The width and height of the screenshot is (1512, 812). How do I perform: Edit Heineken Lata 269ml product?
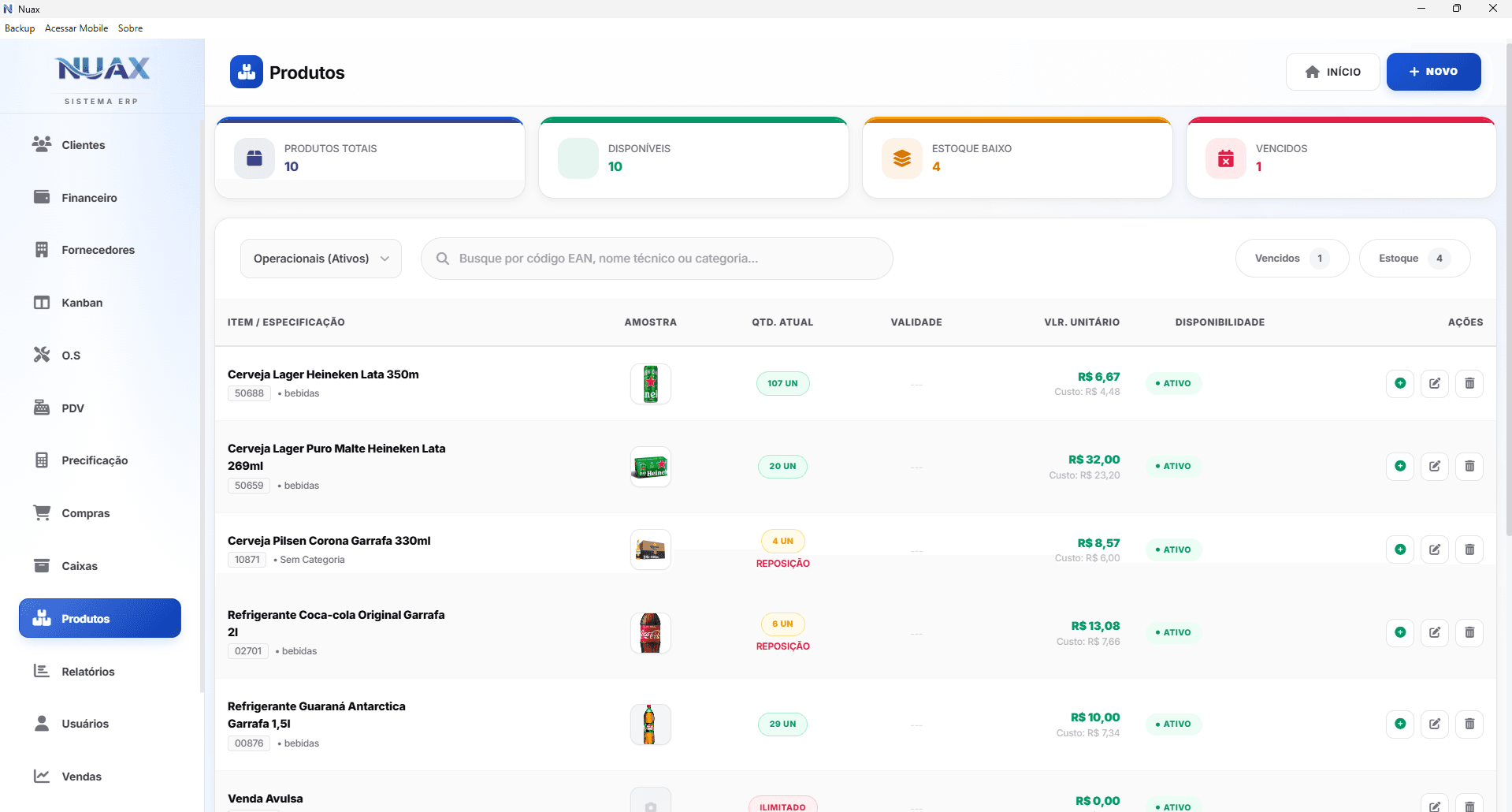click(1435, 466)
